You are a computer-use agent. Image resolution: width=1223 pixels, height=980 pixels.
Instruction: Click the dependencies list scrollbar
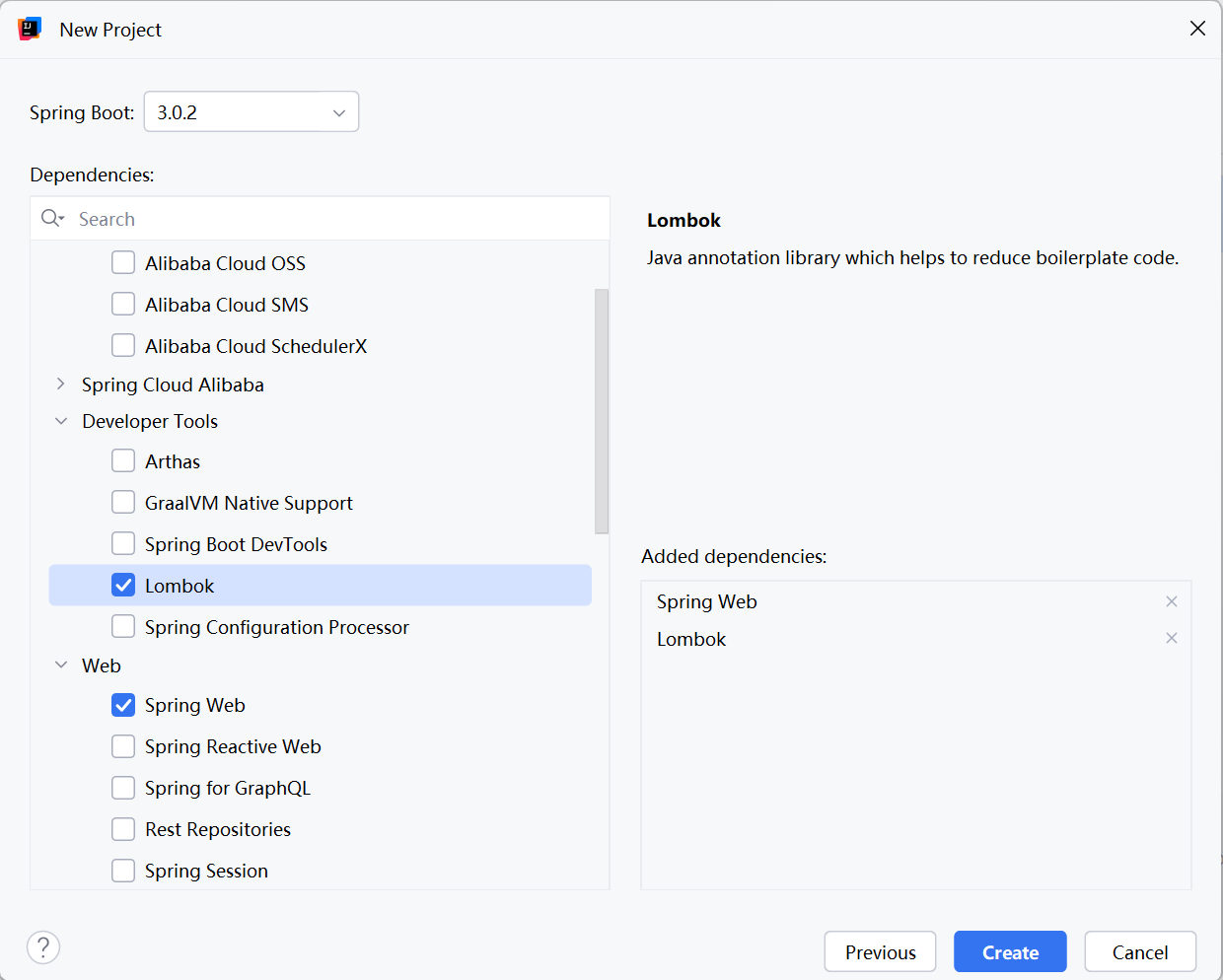(602, 411)
